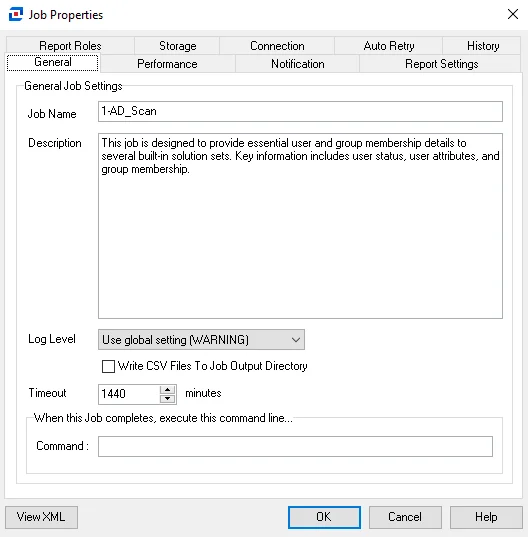Select the Connection tab
The height and width of the screenshot is (537, 528).
pos(277,46)
